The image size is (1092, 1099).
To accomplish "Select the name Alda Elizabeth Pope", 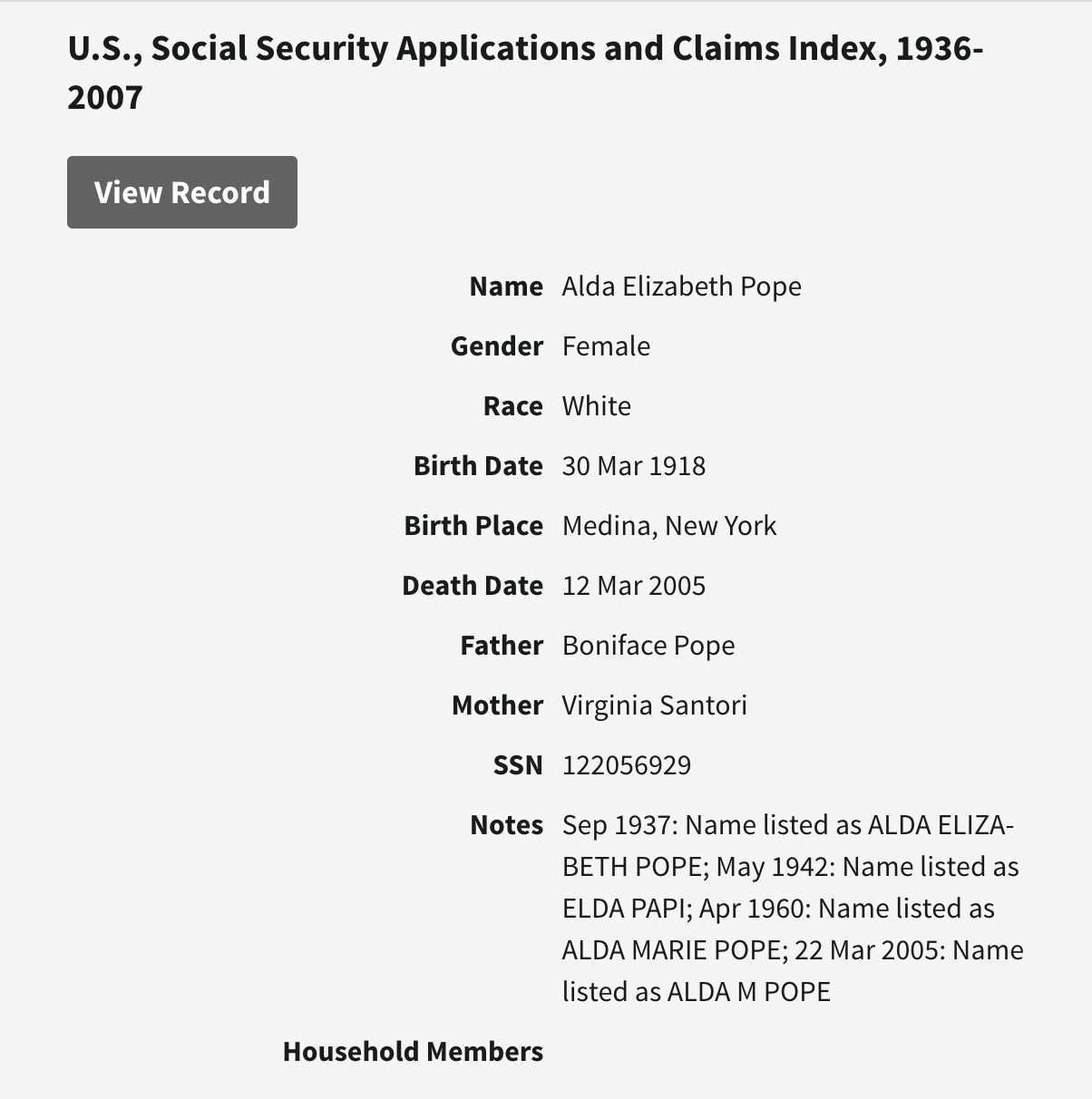I will point(681,287).
